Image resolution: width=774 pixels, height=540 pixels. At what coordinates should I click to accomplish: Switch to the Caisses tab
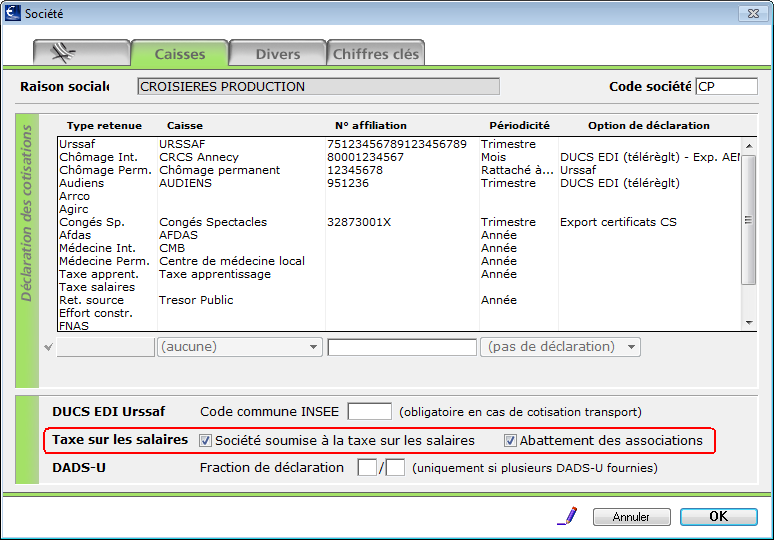click(x=180, y=53)
